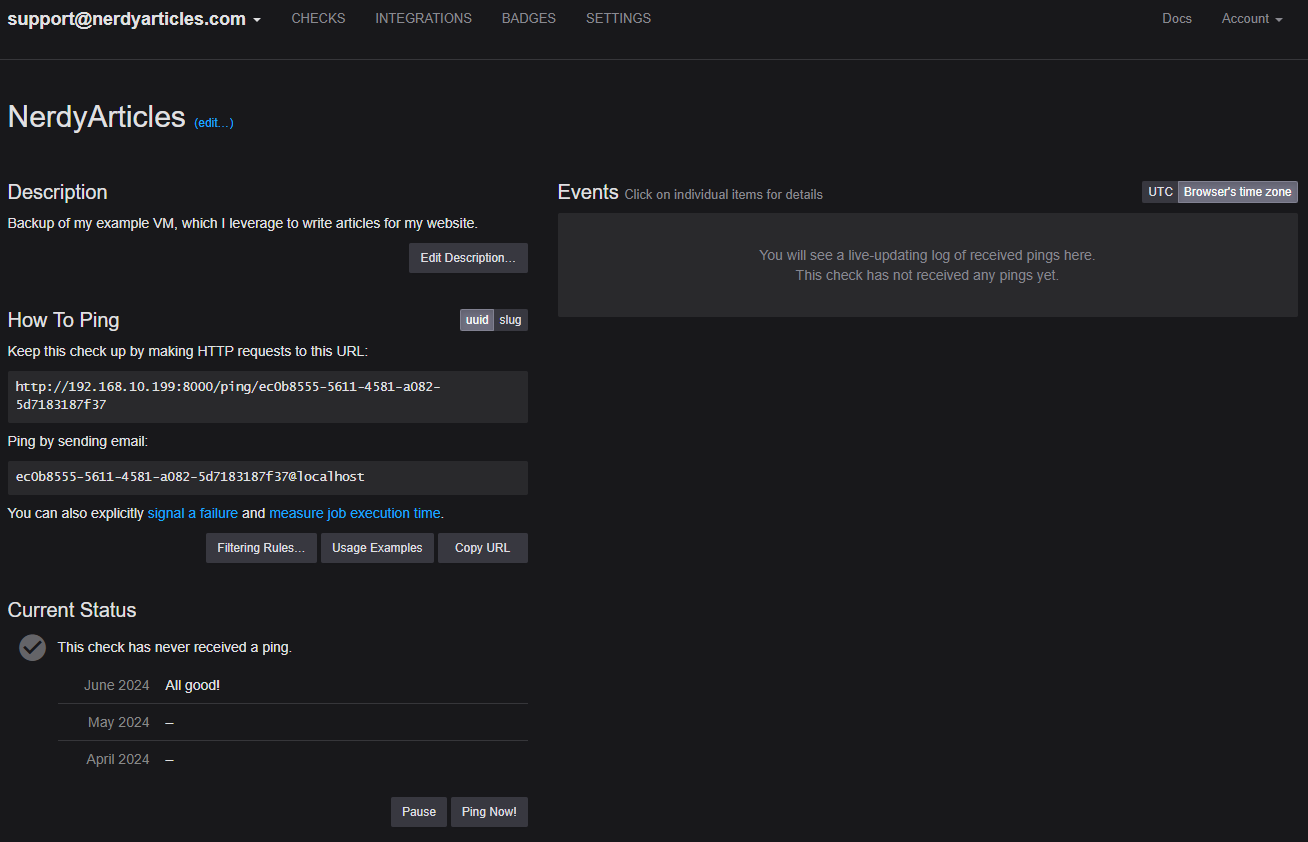This screenshot has height=842, width=1308.
Task: Switch ping URL display to slug format
Action: point(510,319)
